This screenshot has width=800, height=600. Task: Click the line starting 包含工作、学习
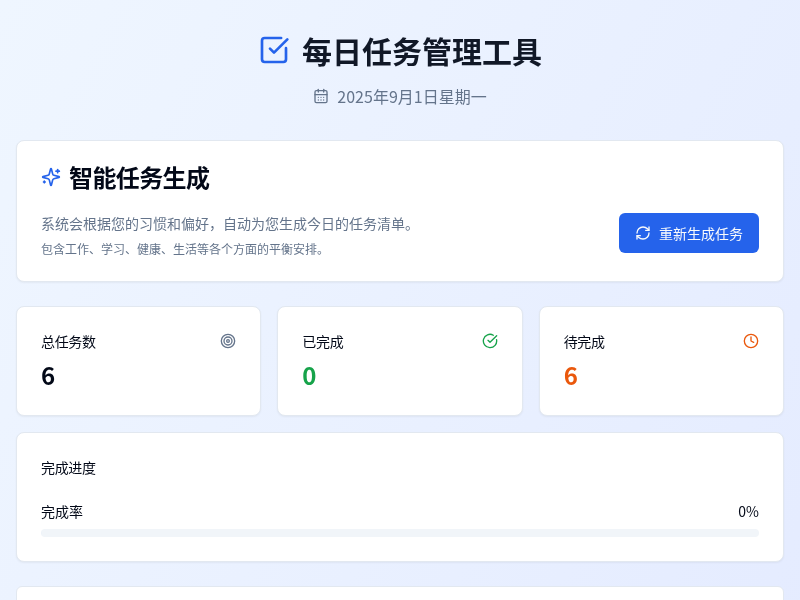pyautogui.click(x=182, y=249)
